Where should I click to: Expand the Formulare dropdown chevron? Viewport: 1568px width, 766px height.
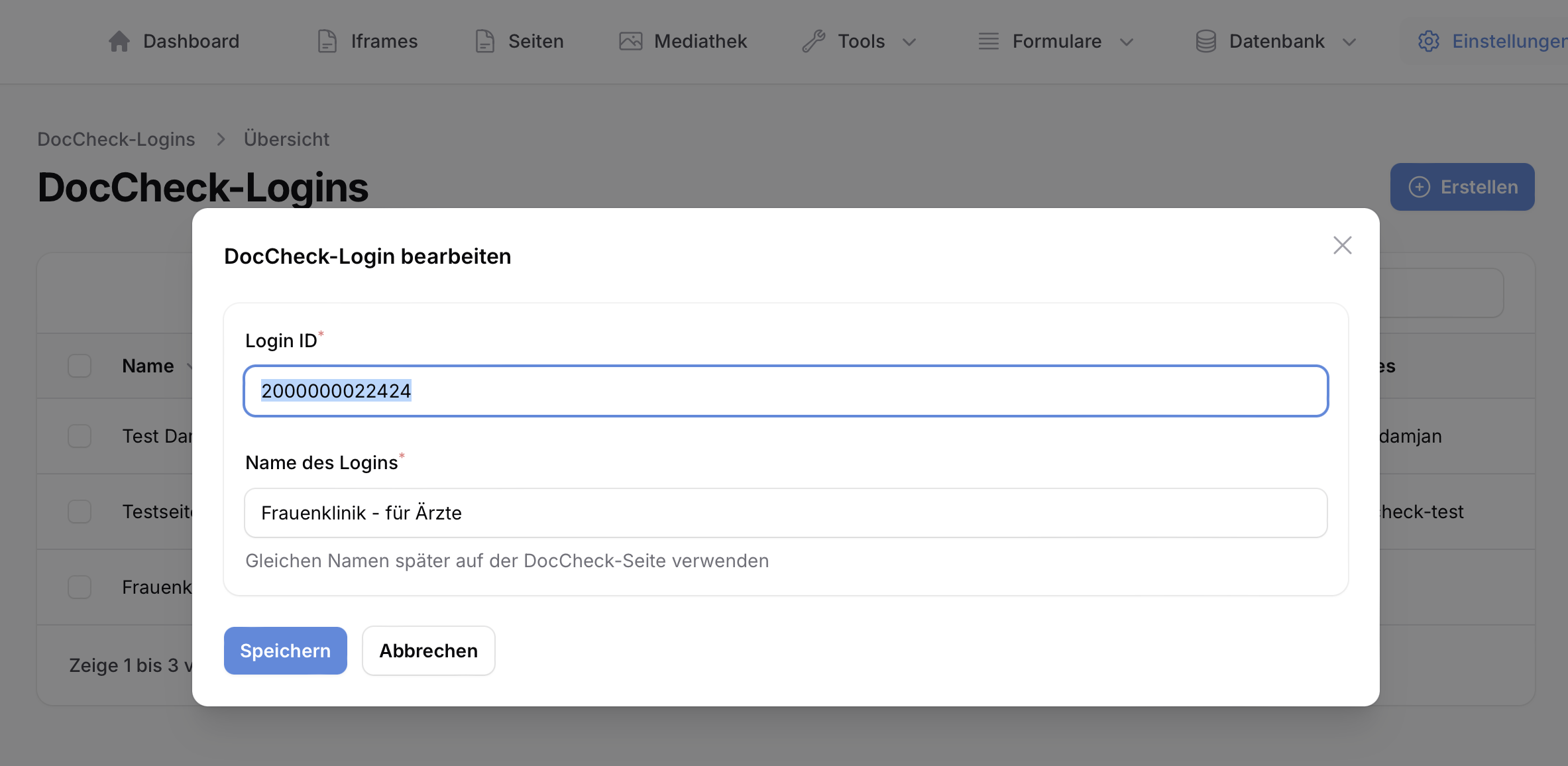(x=1127, y=42)
